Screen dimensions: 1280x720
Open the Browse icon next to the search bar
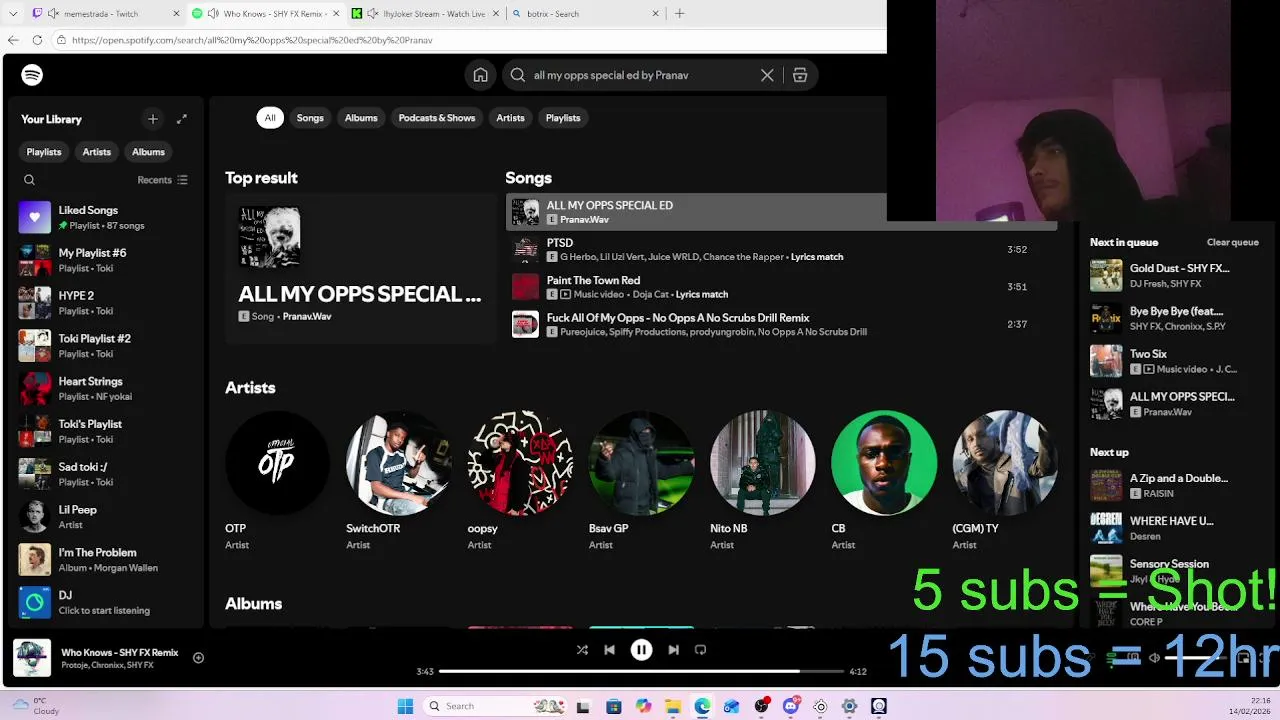pos(800,75)
